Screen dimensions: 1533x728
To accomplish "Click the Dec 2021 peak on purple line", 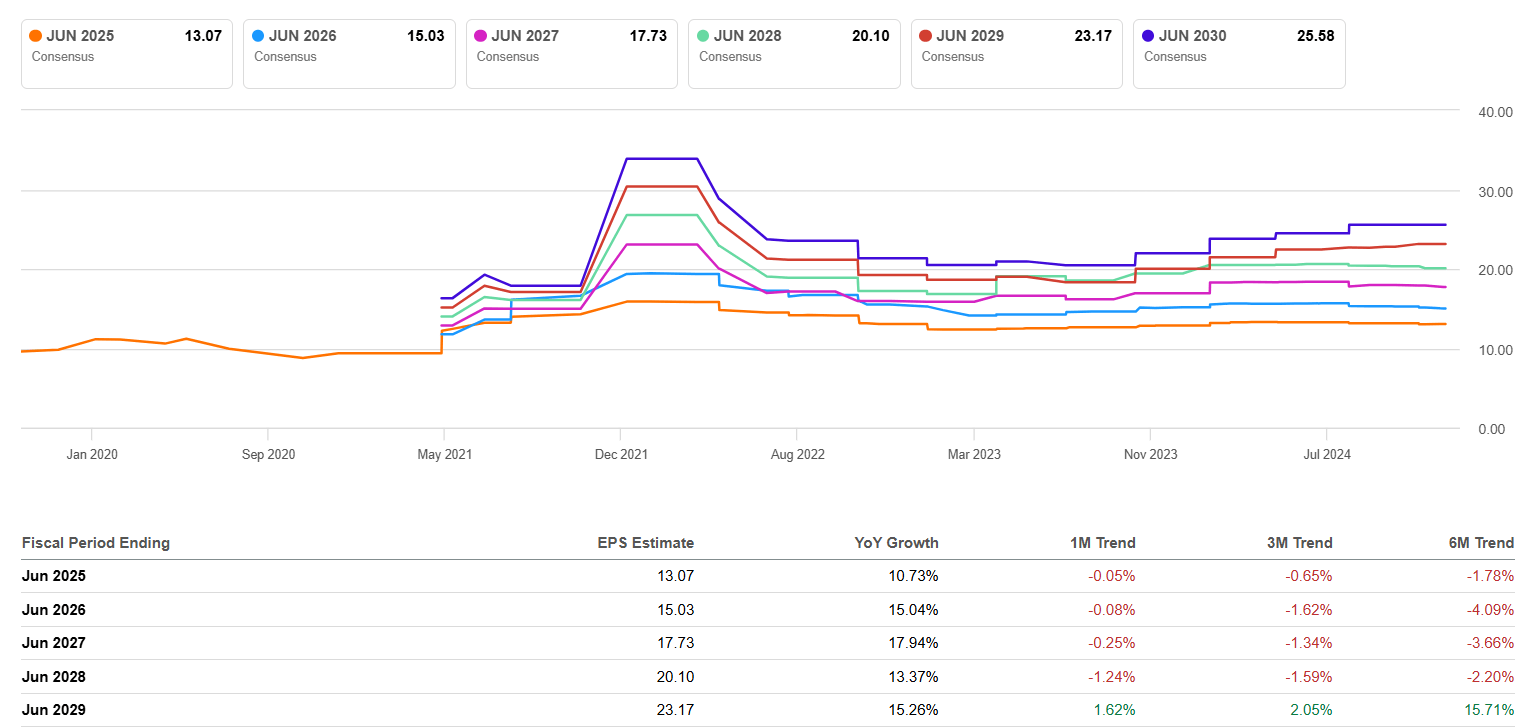I will (x=660, y=158).
